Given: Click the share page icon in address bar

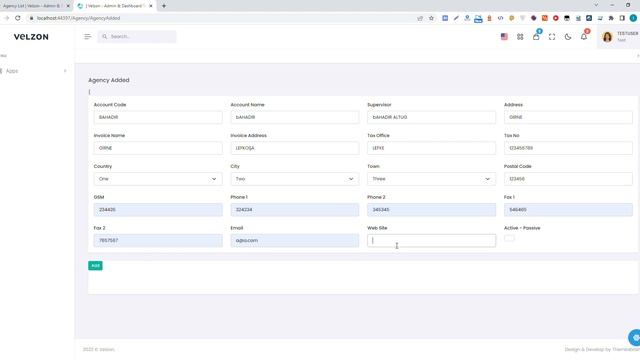Looking at the screenshot, I should 420,18.
